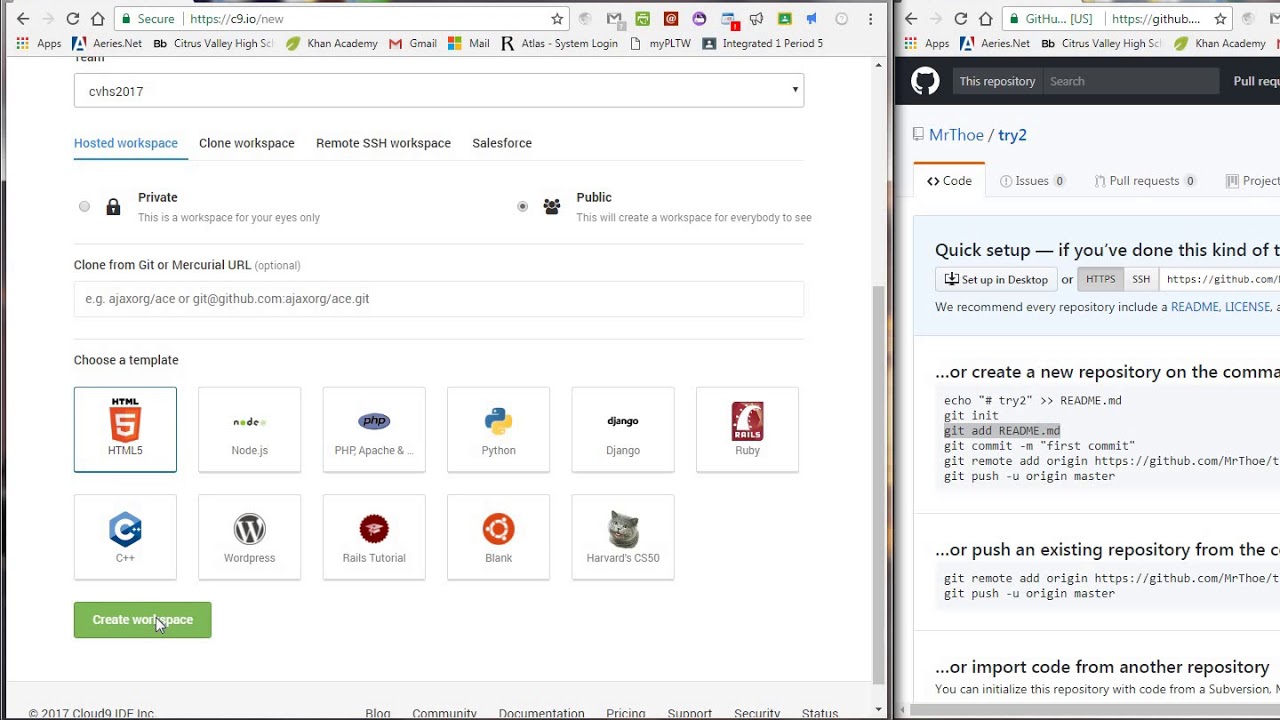Select the Rails Tutorial template
1280x720 pixels.
pyautogui.click(x=374, y=537)
